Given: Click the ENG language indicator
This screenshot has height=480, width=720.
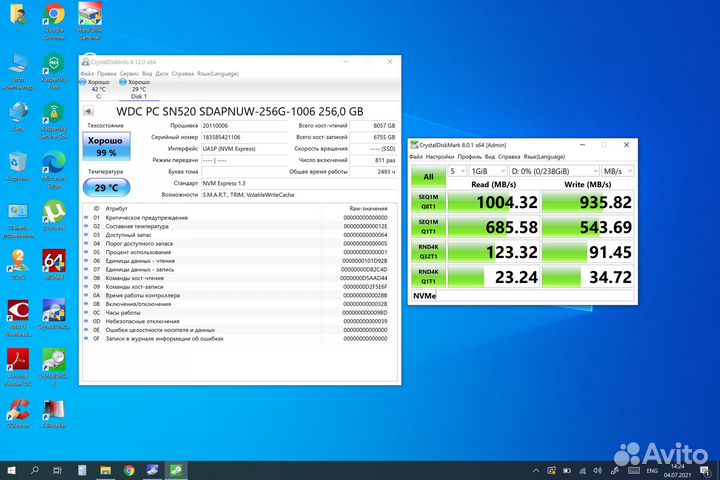Looking at the screenshot, I should point(652,471).
